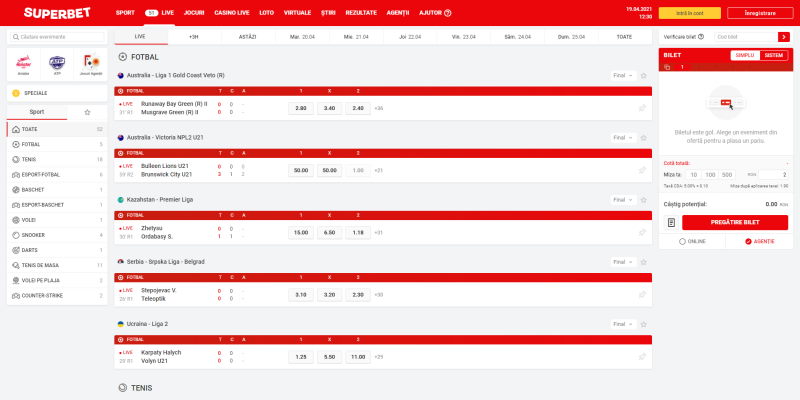This screenshot has height=400, width=800.
Task: Select Fotbal in the sidebar sports list
Action: coord(57,144)
